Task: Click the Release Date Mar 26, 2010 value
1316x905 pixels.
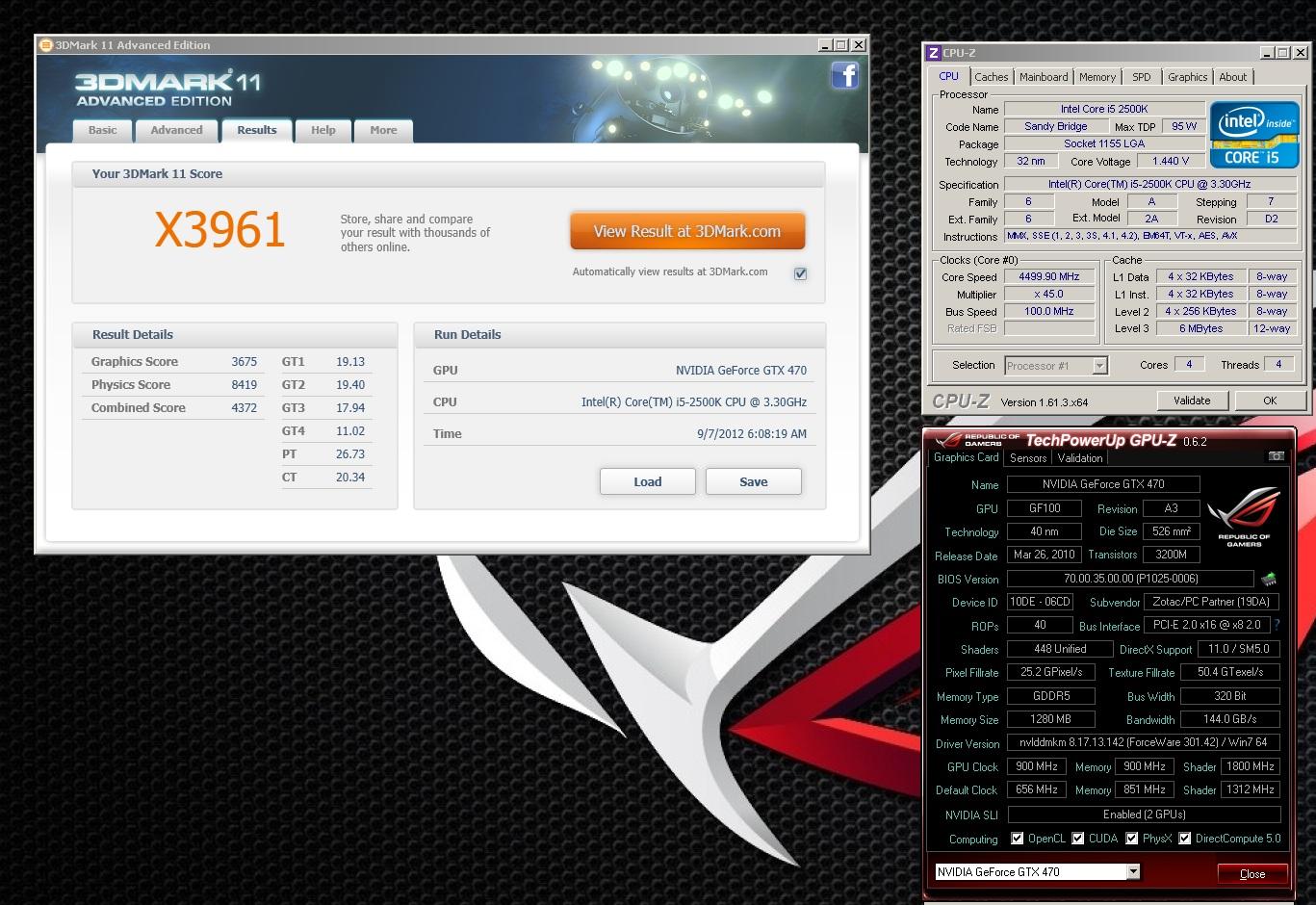Action: (1045, 555)
